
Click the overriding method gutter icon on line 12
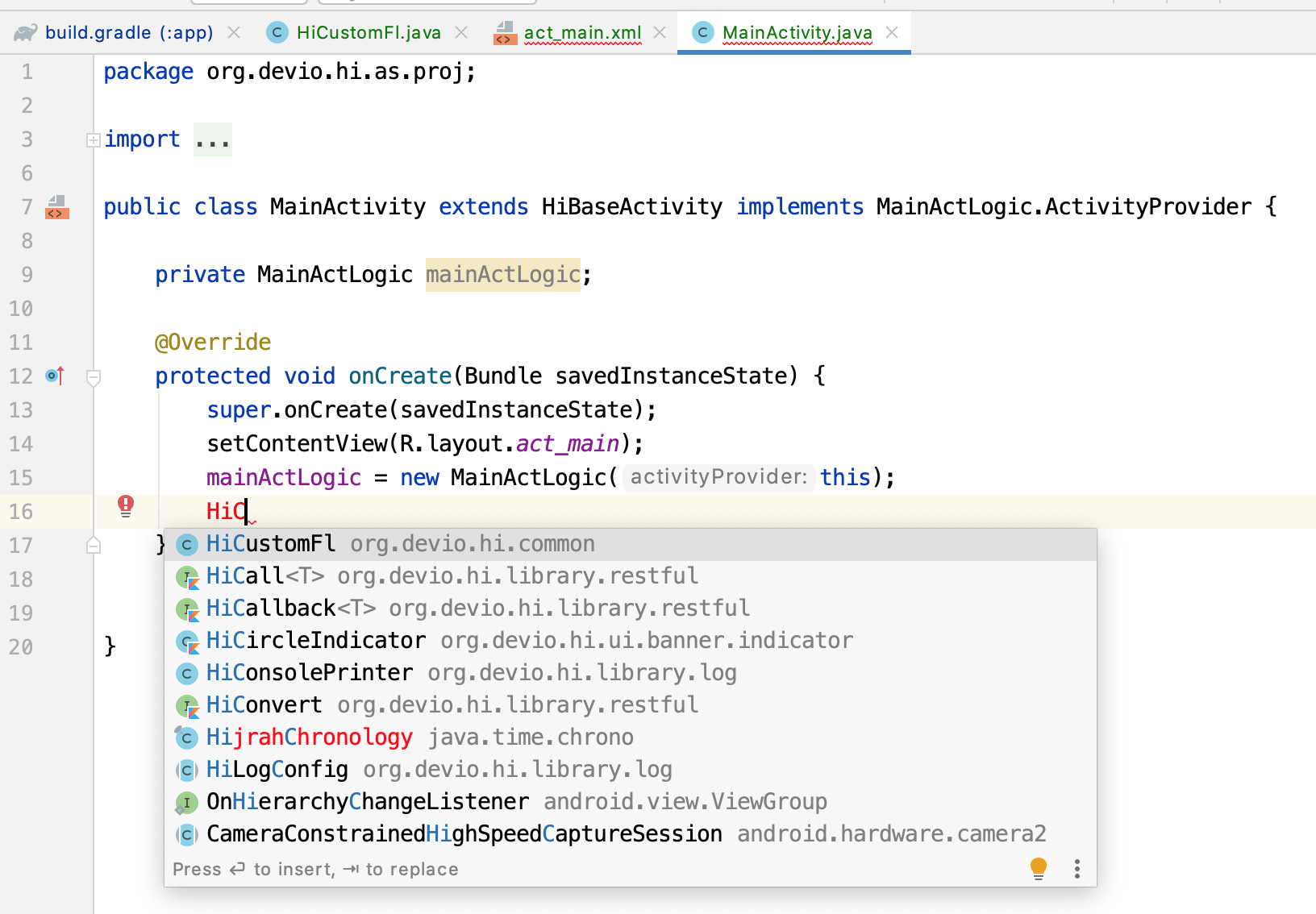click(x=55, y=376)
